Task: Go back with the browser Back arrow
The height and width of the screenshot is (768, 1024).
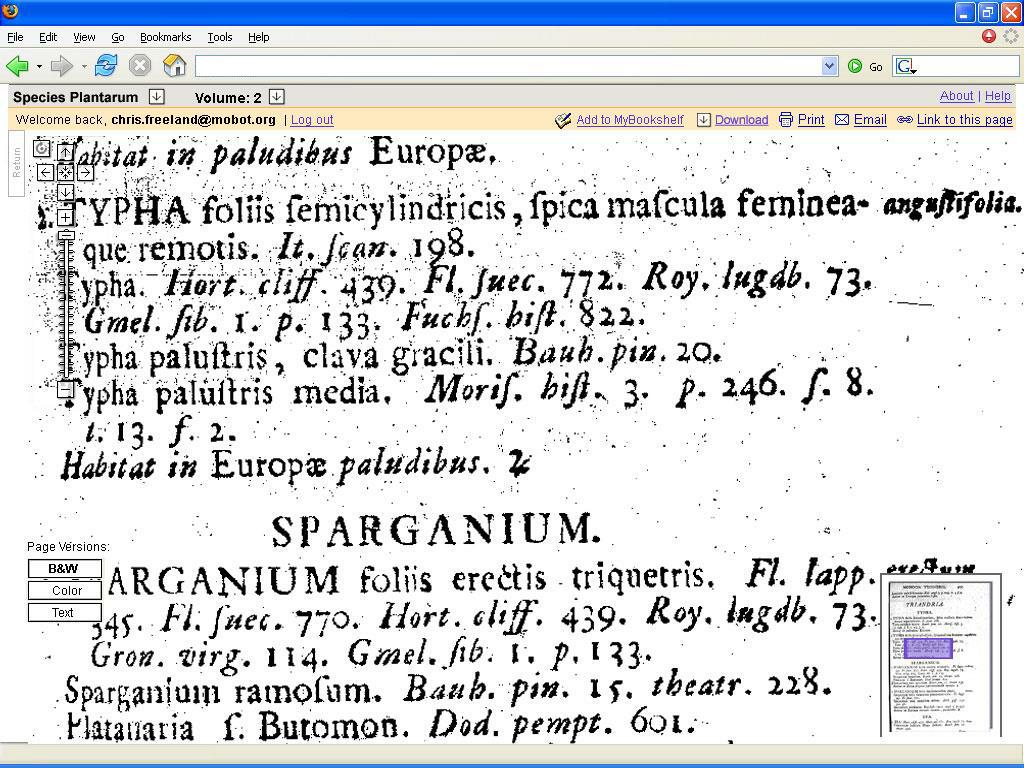Action: tap(17, 65)
